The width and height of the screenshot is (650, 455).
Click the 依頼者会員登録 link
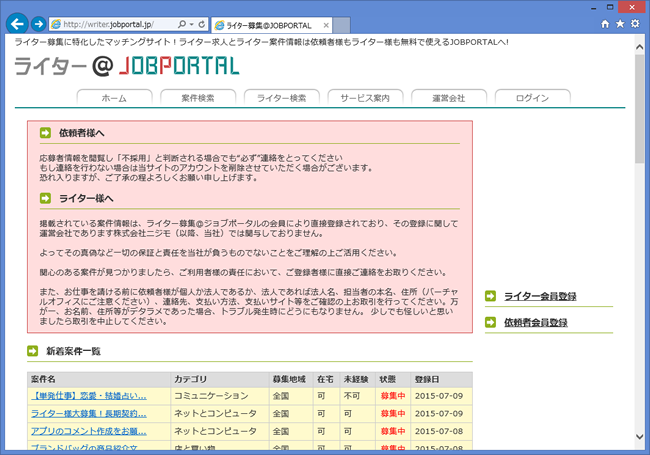535,323
